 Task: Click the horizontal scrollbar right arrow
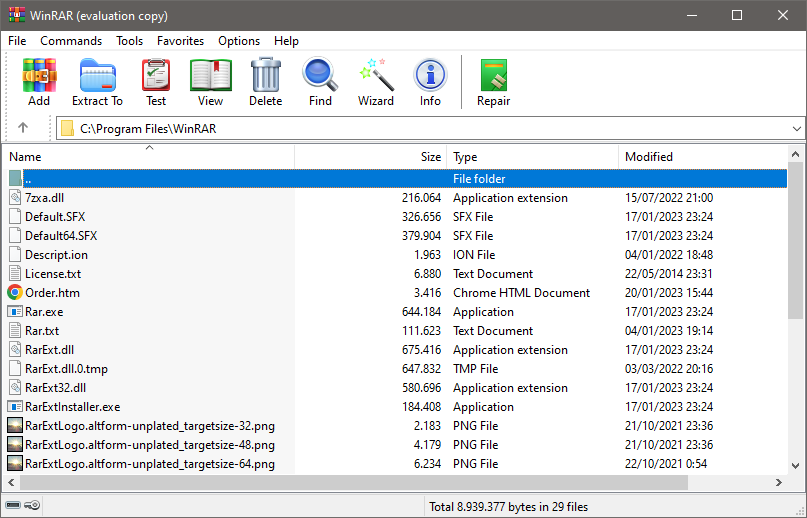[779, 482]
